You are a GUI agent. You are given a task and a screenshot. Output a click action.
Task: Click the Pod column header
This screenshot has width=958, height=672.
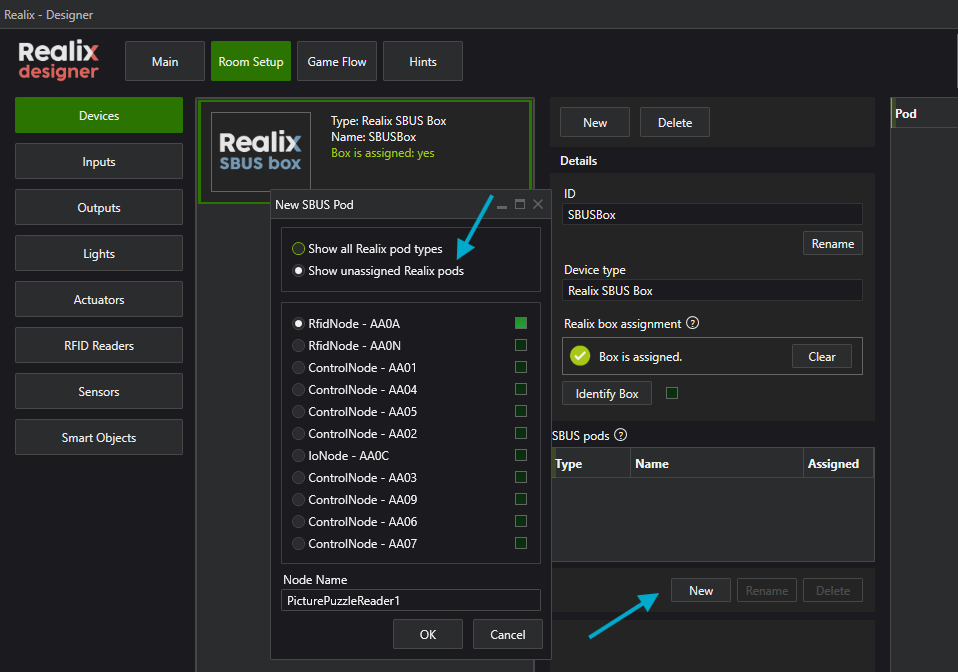[924, 114]
